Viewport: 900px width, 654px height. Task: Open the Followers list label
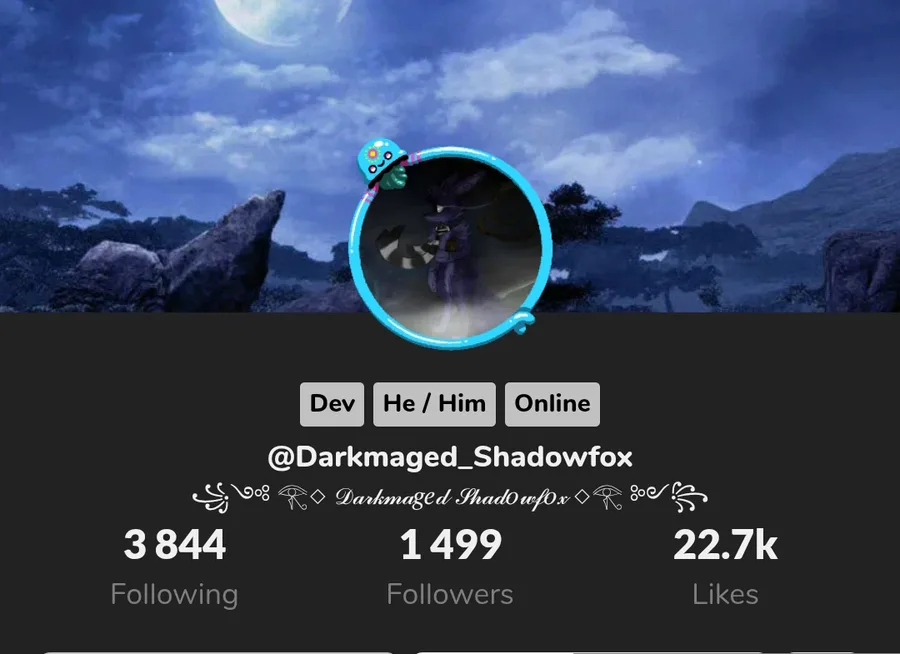click(x=450, y=594)
